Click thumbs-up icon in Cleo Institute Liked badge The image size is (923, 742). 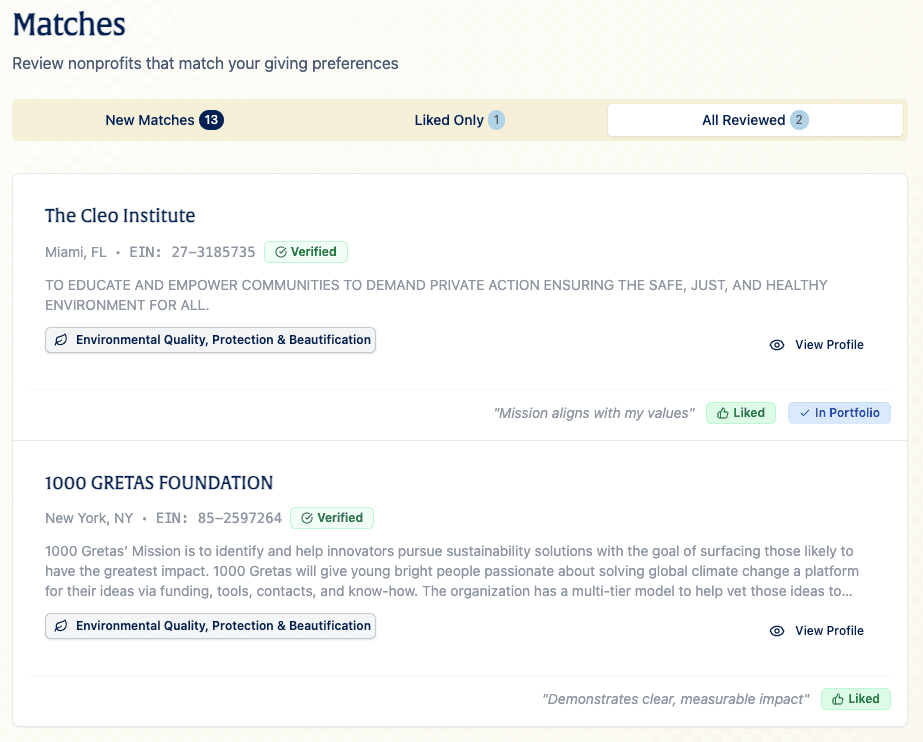click(x=723, y=414)
